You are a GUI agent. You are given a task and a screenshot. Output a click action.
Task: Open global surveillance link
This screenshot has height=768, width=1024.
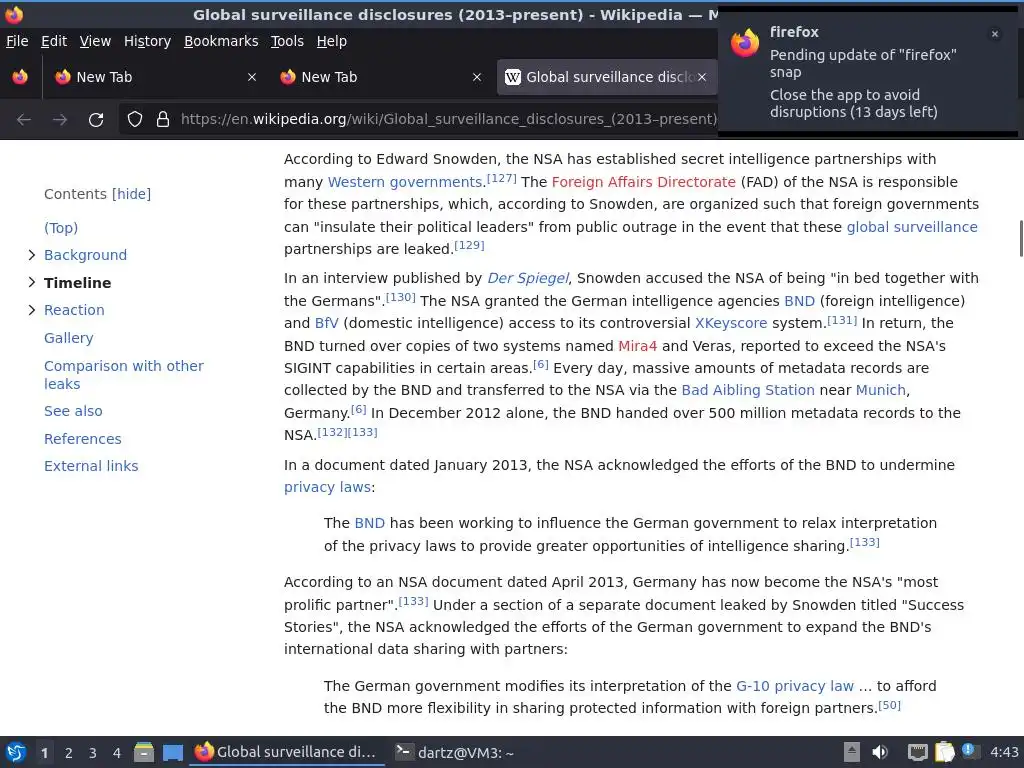(912, 227)
